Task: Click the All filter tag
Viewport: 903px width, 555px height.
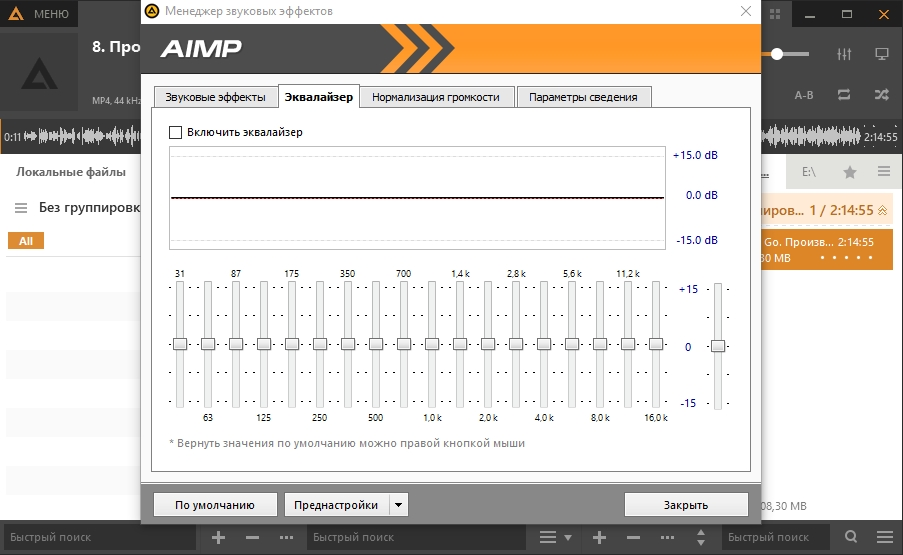Action: (26, 241)
